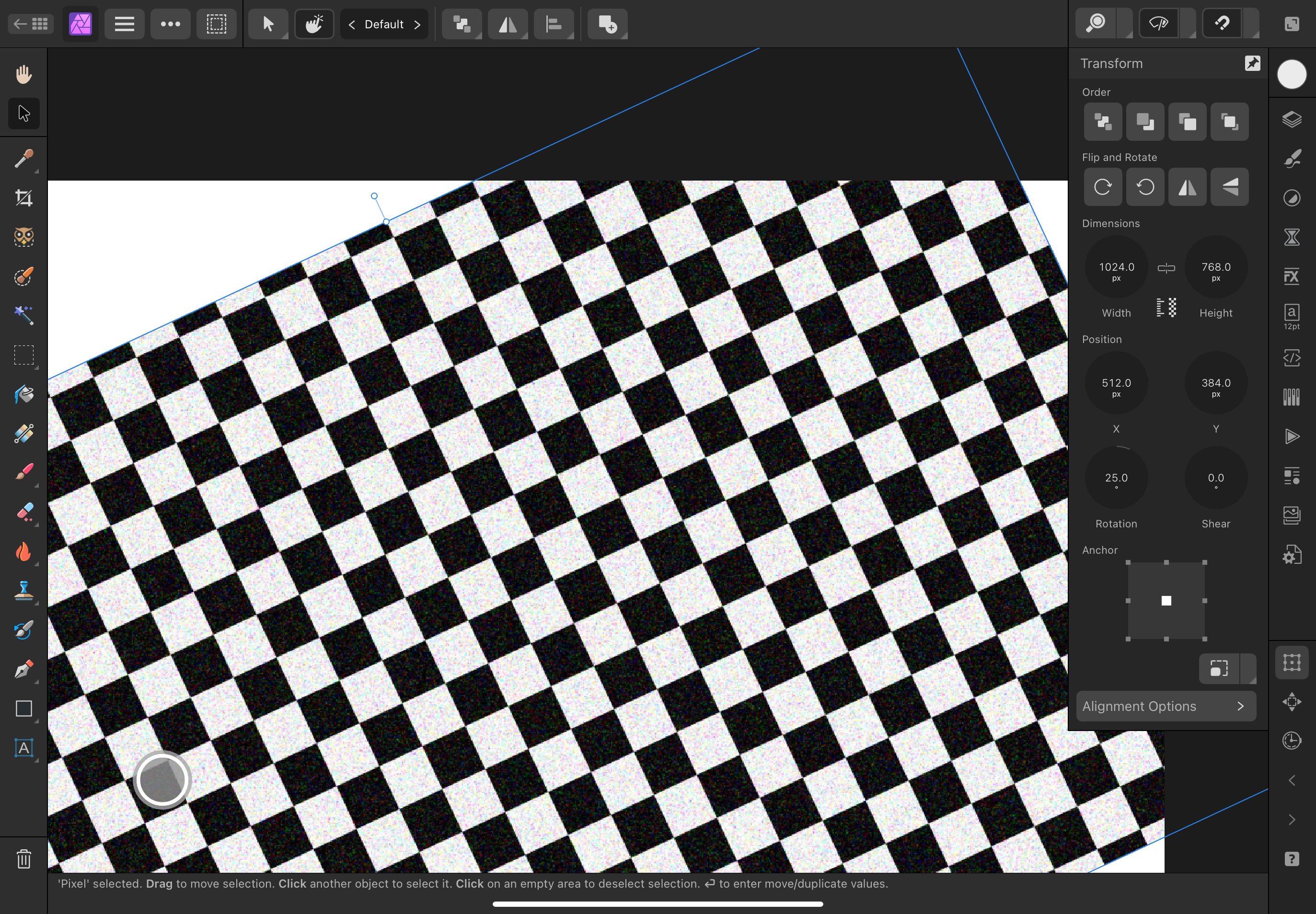Open the Brushes studio
The image size is (1316, 914).
click(1292, 159)
